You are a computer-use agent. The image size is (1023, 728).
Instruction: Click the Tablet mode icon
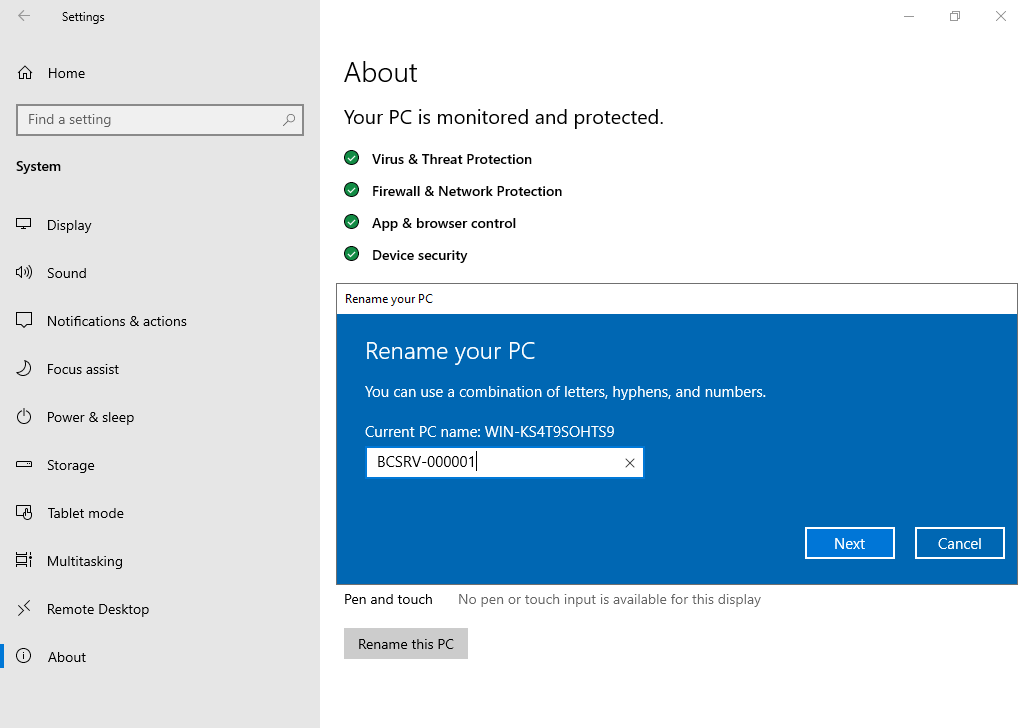[x=23, y=513]
